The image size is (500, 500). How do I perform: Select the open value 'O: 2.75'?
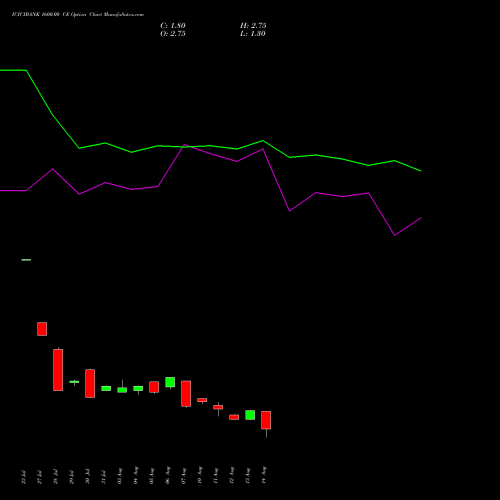(173, 34)
